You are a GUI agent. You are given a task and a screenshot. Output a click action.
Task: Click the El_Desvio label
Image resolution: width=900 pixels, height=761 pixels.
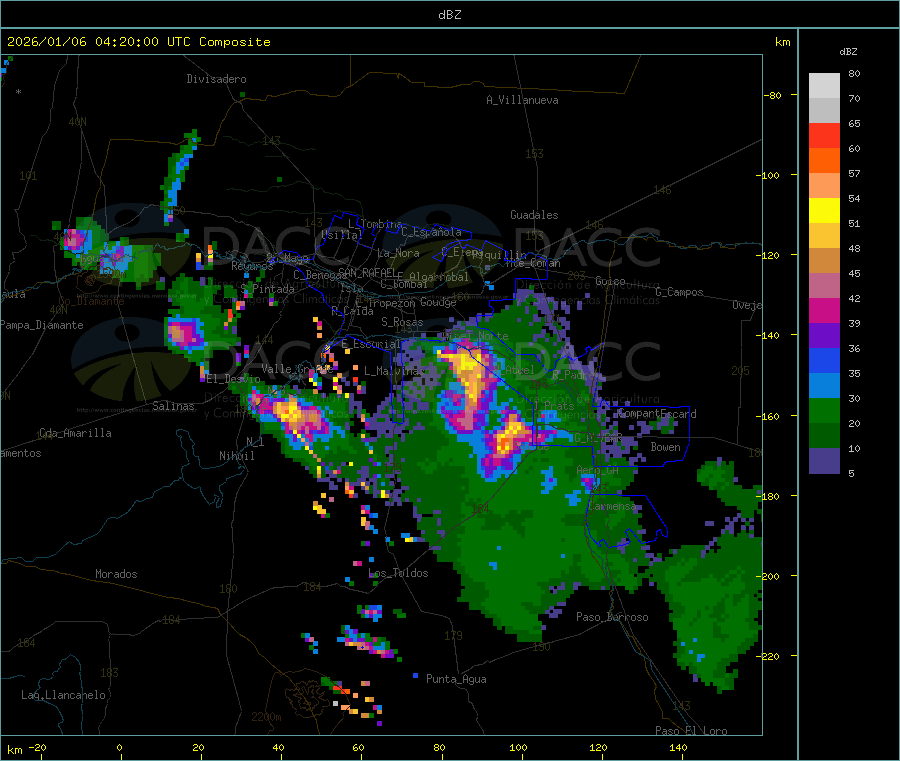click(x=233, y=379)
